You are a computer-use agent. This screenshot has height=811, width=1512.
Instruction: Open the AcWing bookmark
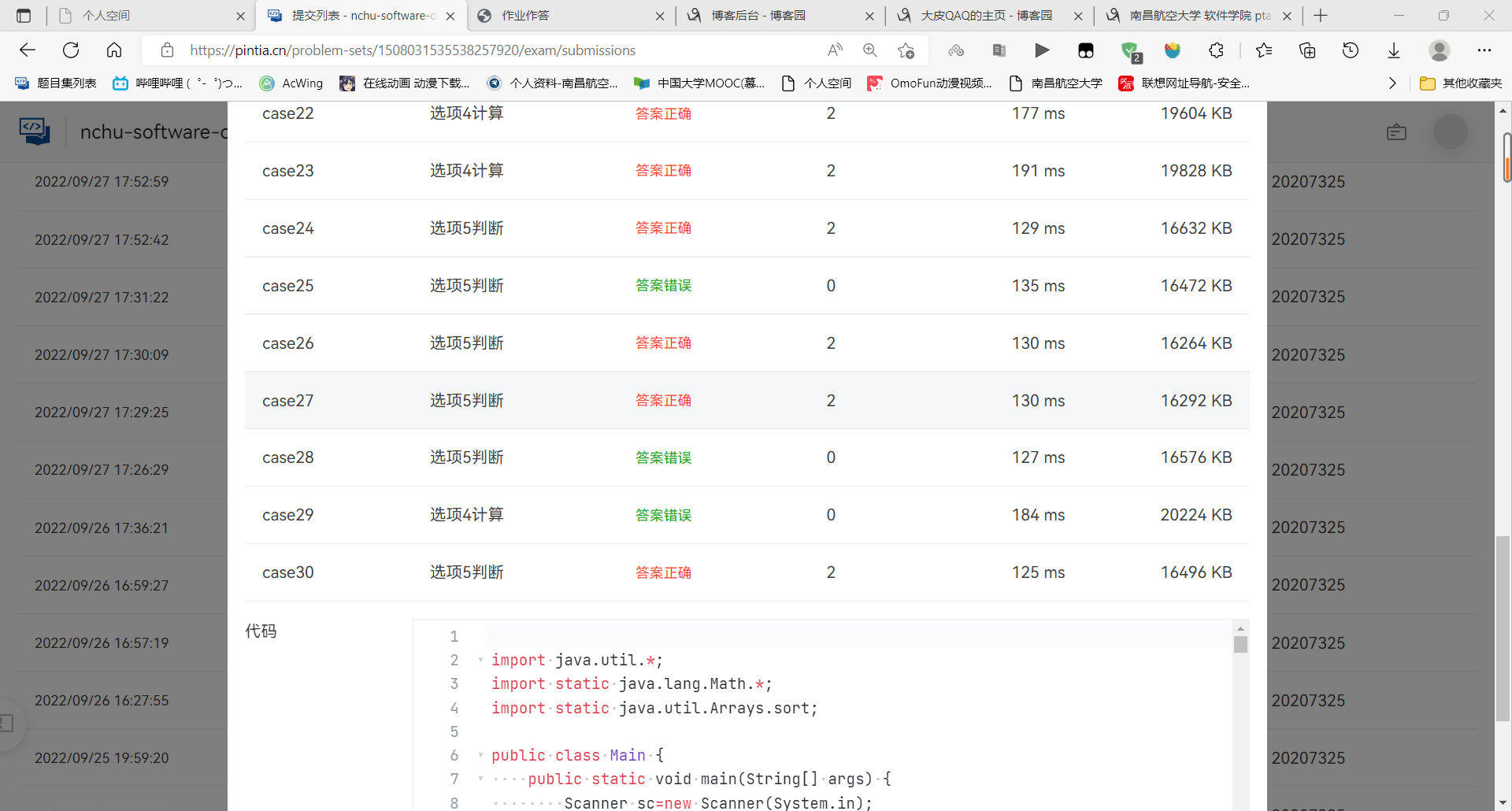tap(291, 83)
